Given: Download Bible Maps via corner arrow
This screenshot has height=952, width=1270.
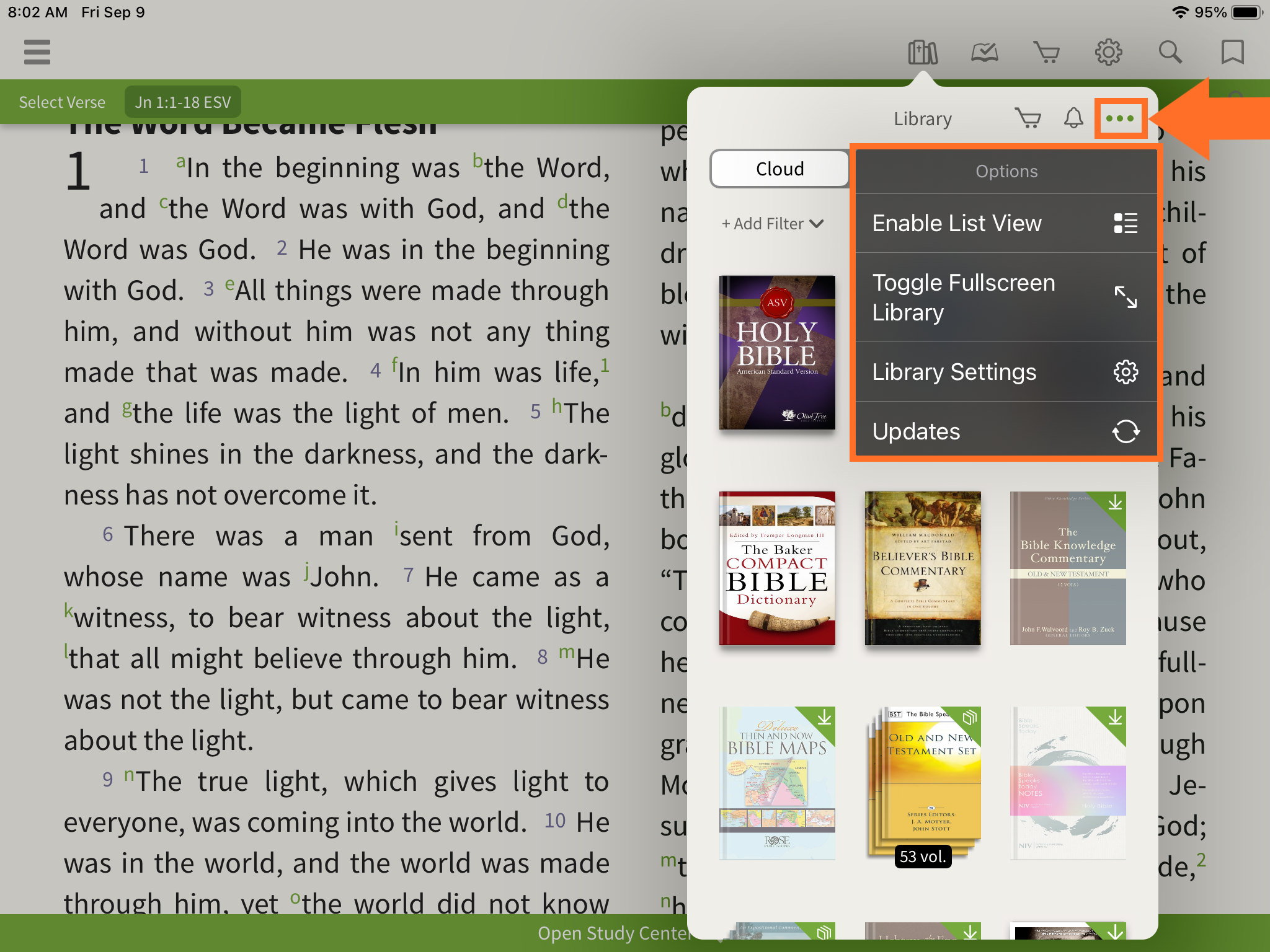Looking at the screenshot, I should (x=824, y=718).
